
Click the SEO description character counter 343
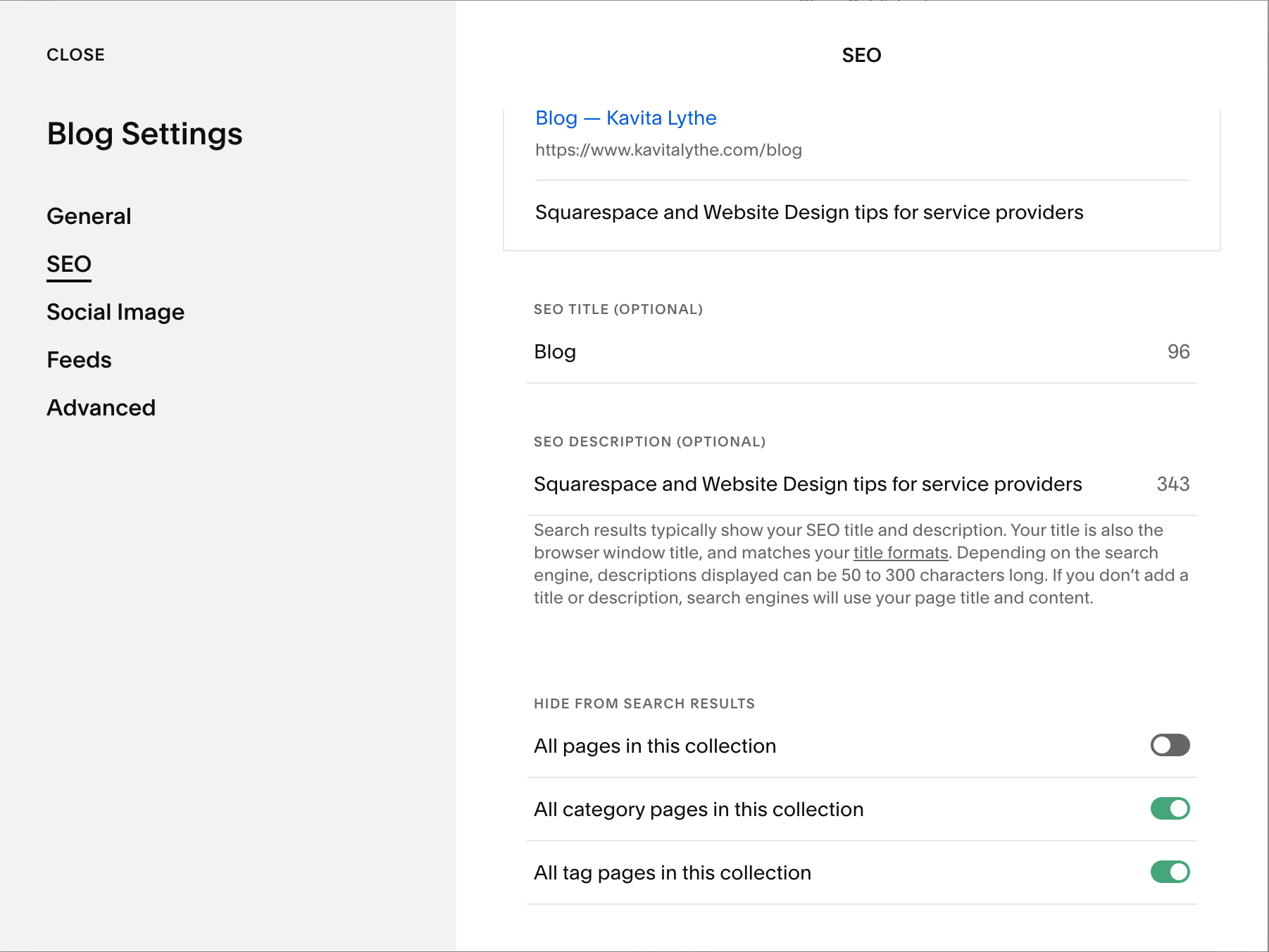point(1173,484)
